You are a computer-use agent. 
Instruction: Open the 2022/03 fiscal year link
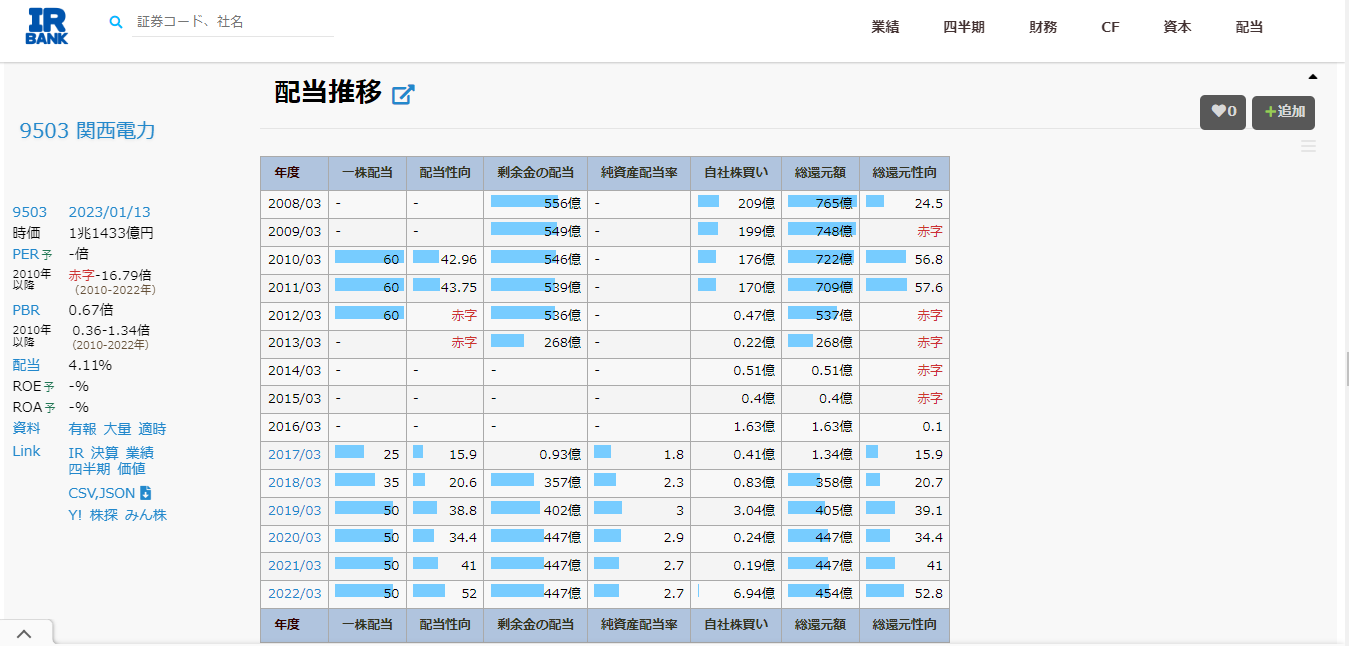(295, 593)
